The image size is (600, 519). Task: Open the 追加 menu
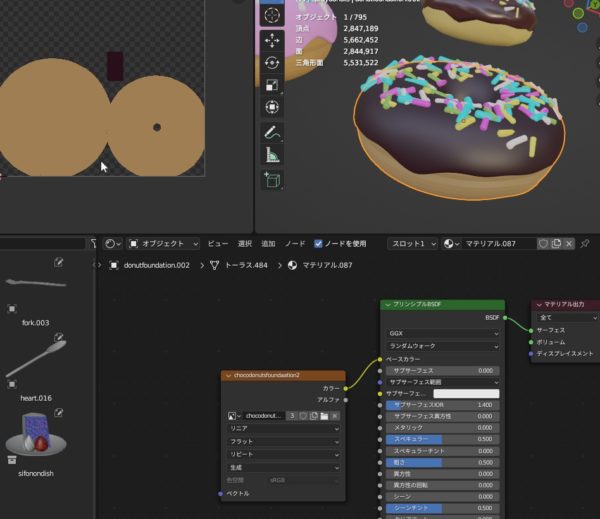pos(268,243)
